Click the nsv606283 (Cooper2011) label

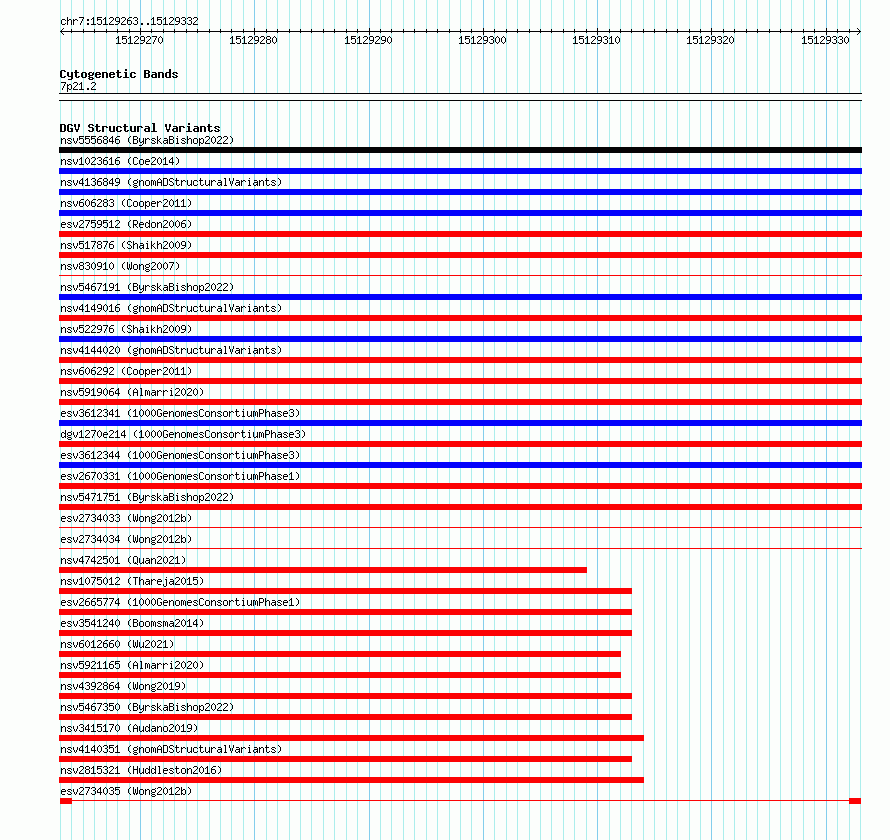[x=126, y=203]
